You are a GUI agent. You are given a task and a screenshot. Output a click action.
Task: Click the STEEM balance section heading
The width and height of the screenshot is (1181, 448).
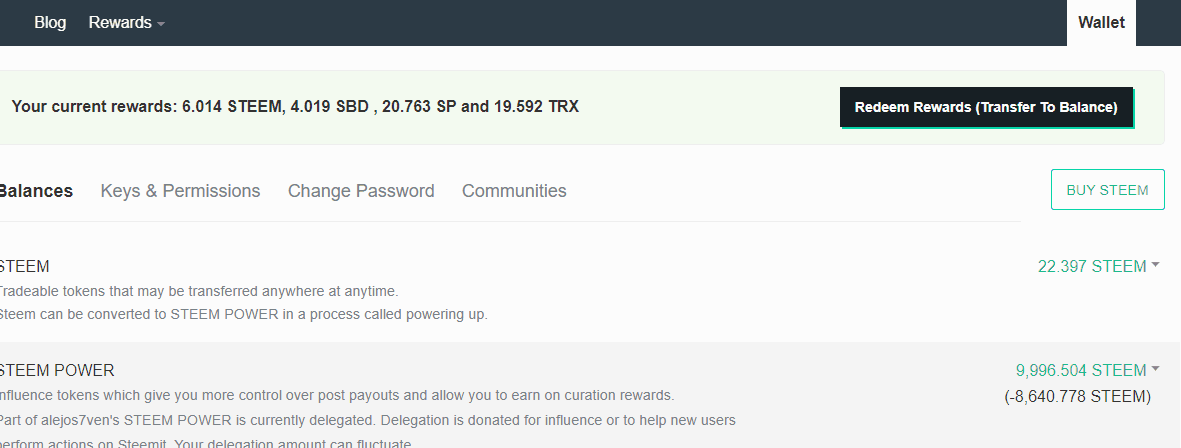[x=24, y=267]
